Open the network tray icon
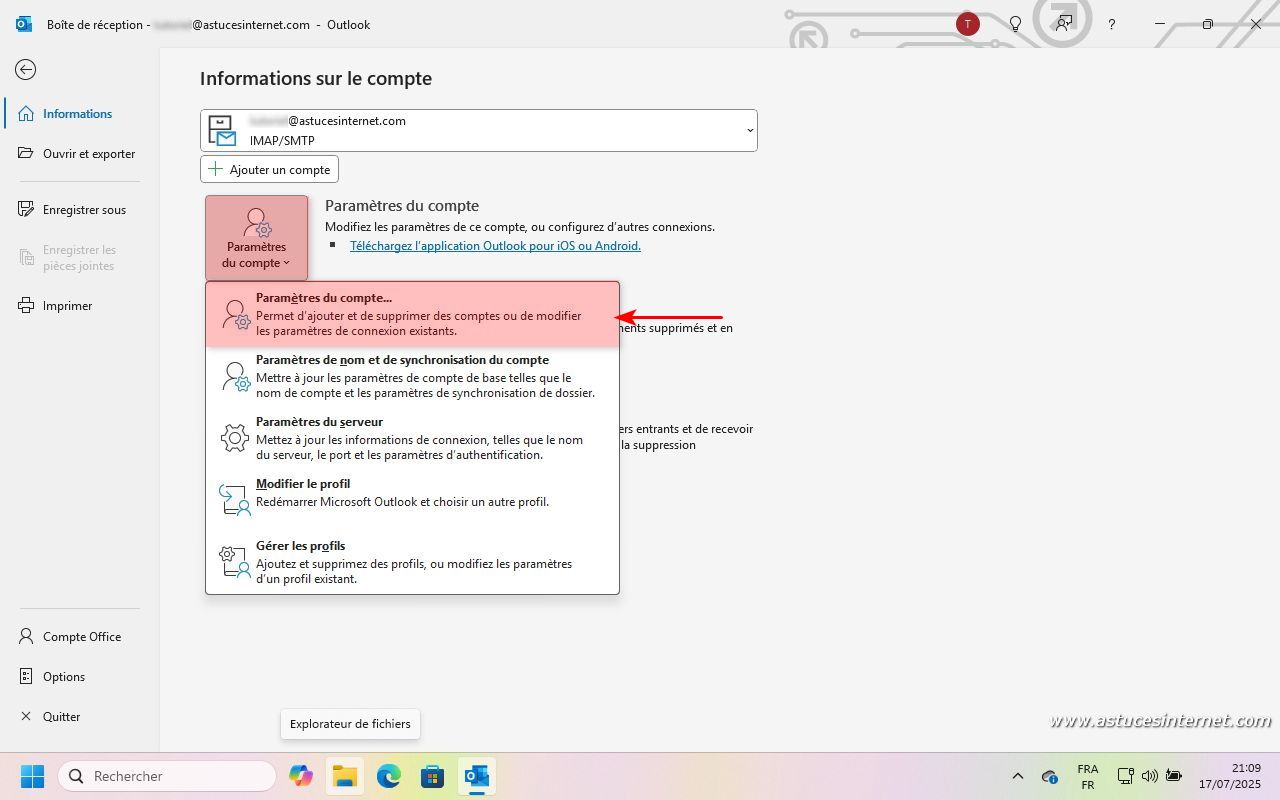 (1125, 776)
